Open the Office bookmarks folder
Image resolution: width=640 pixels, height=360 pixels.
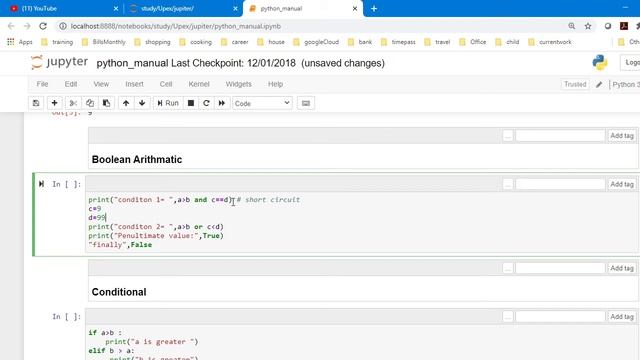[473, 42]
